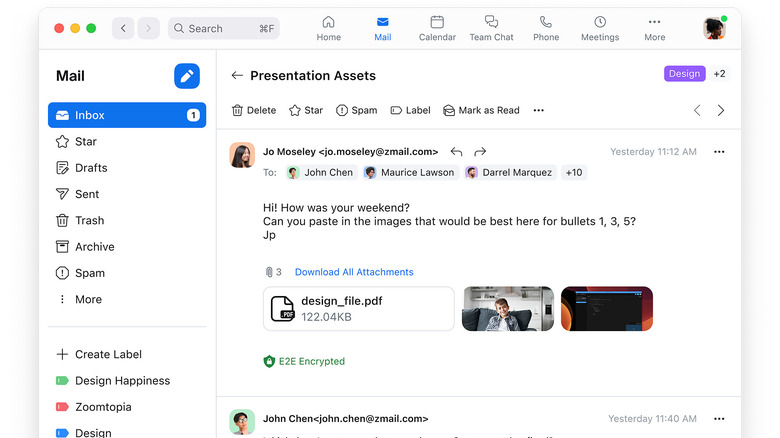Create Label in the sidebar
Image resolution: width=780 pixels, height=438 pixels.
click(x=108, y=354)
